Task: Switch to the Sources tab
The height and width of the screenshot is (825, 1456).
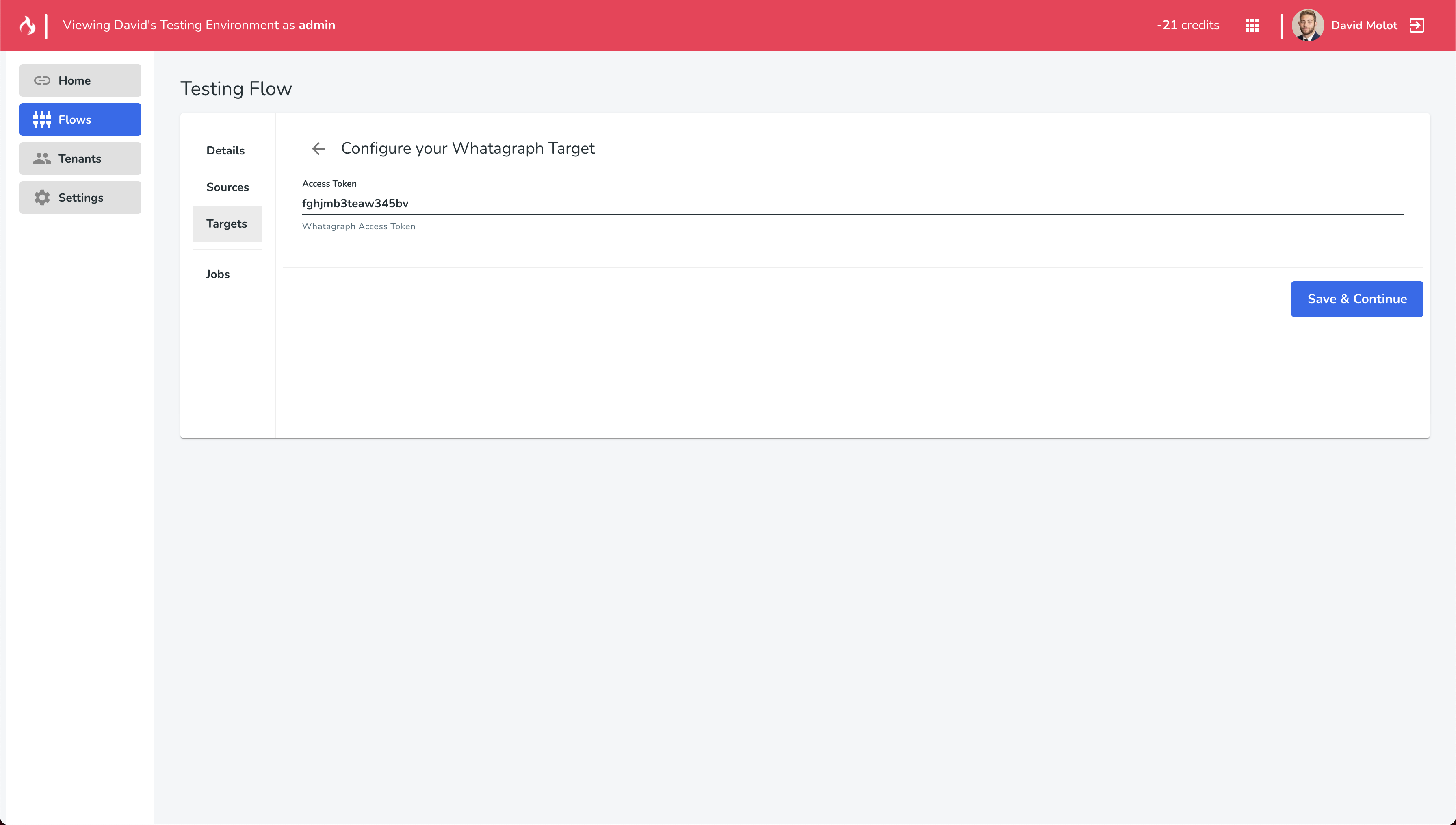Action: click(x=227, y=187)
